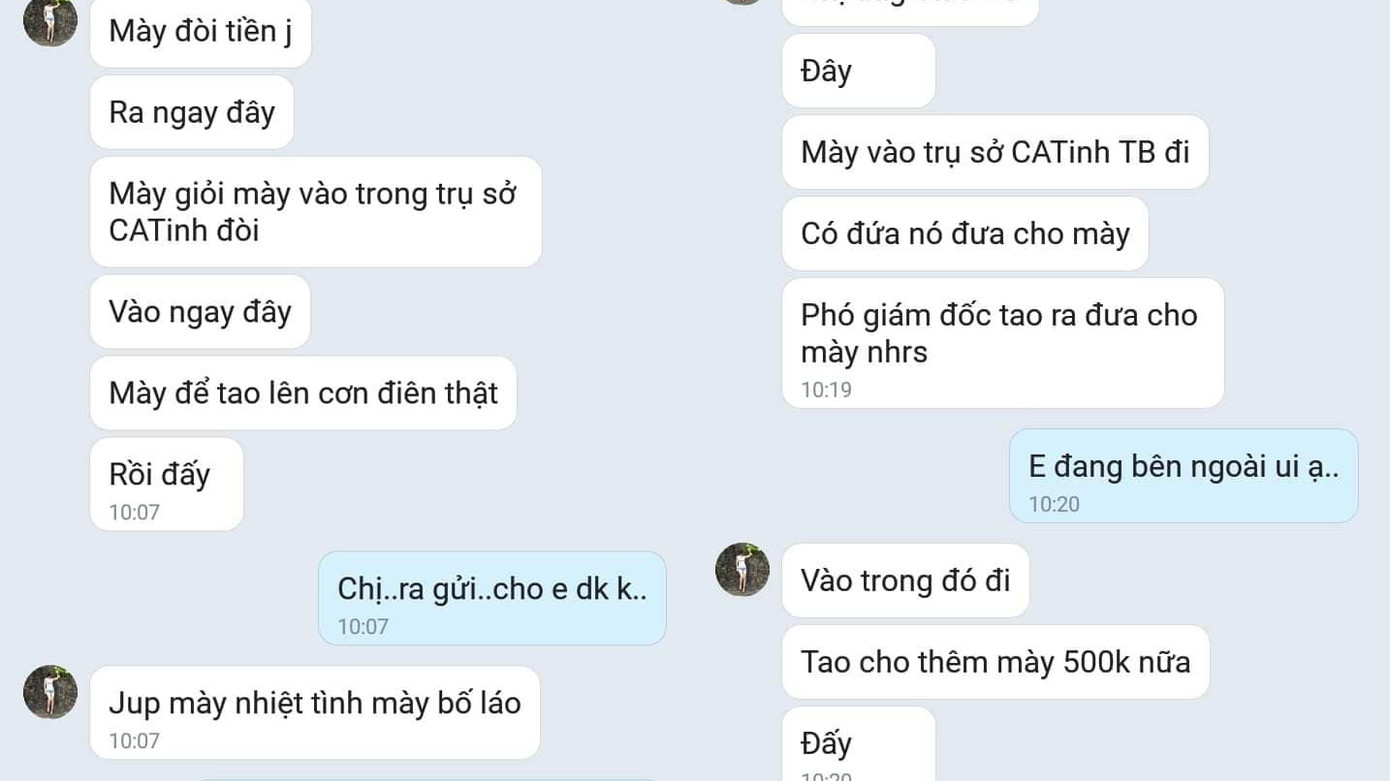1390x781 pixels.
Task: Select the 'Mày đòi tiền j' message bubble
Action: 201,32
